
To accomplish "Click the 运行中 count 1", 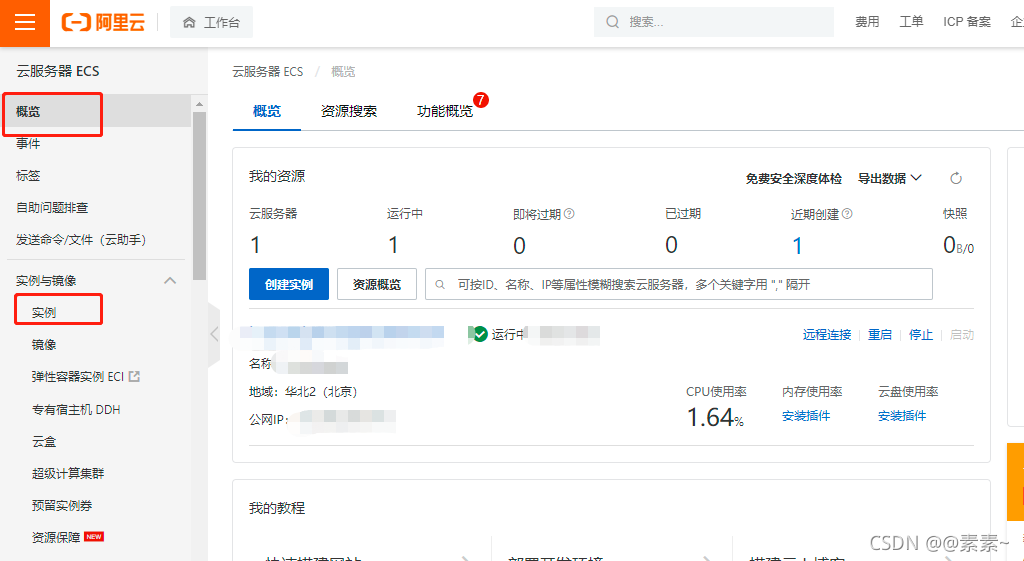I will click(x=393, y=246).
